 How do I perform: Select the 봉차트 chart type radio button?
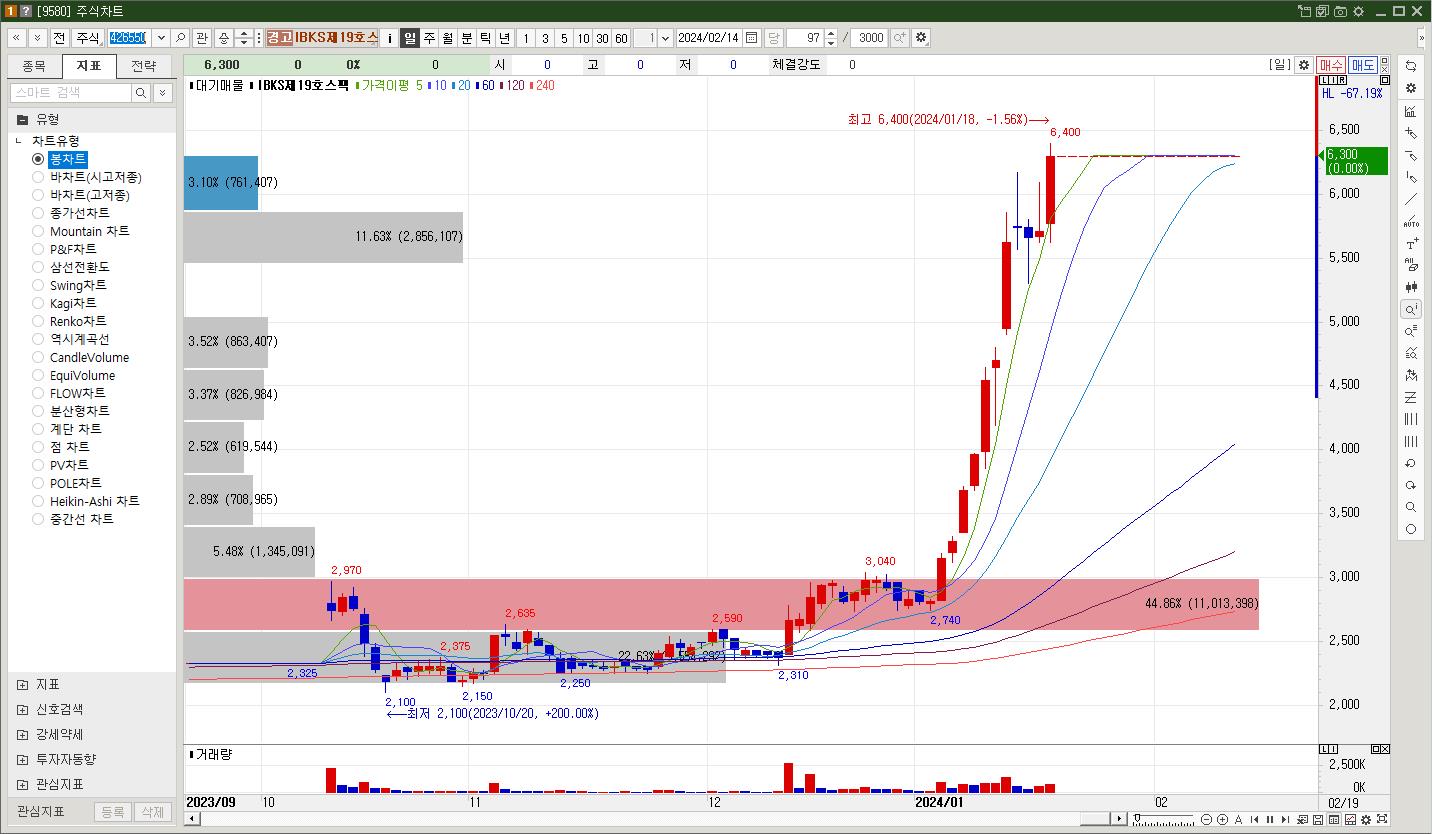click(x=38, y=159)
